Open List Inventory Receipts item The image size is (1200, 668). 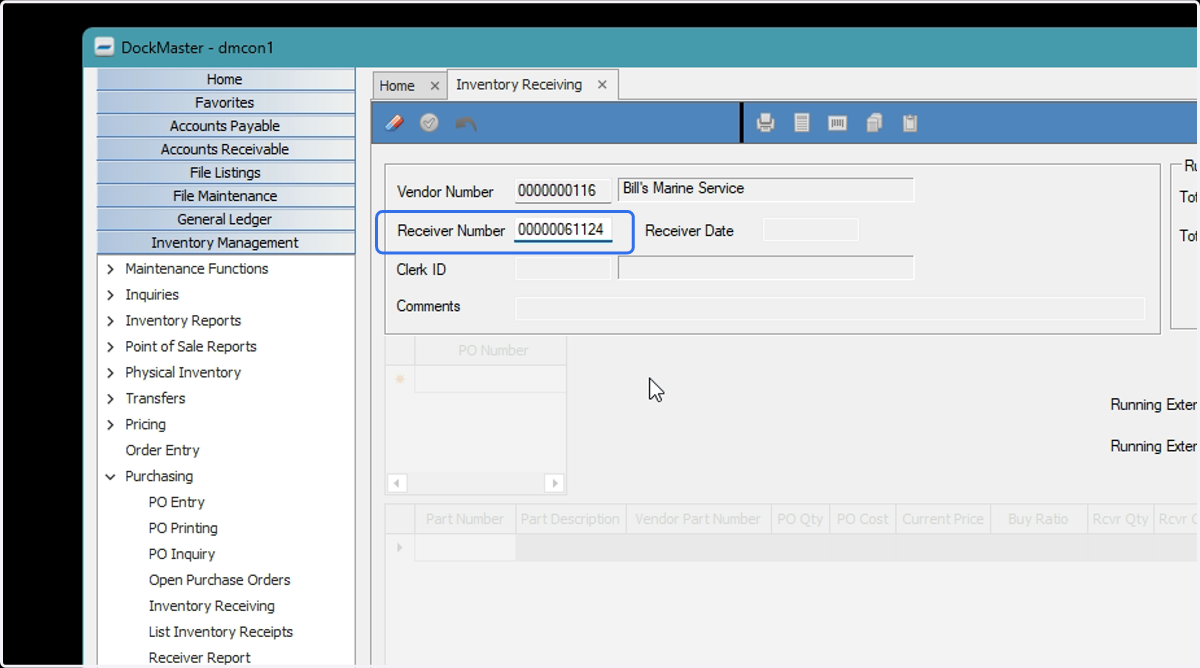point(220,632)
